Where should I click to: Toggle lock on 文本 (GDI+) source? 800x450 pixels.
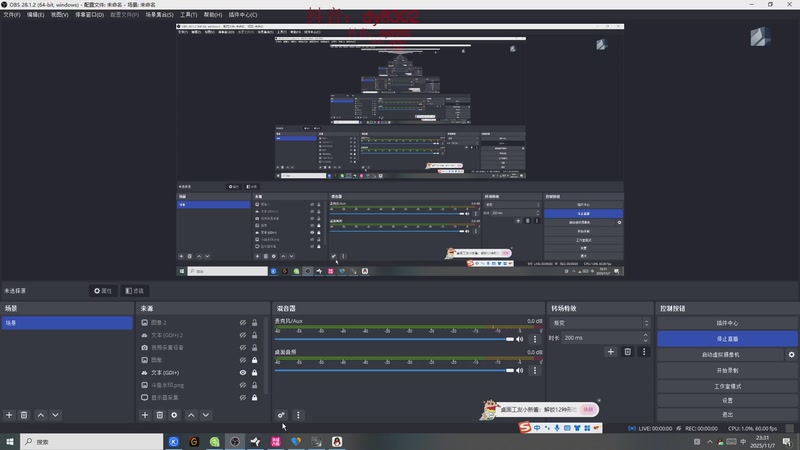click(254, 372)
